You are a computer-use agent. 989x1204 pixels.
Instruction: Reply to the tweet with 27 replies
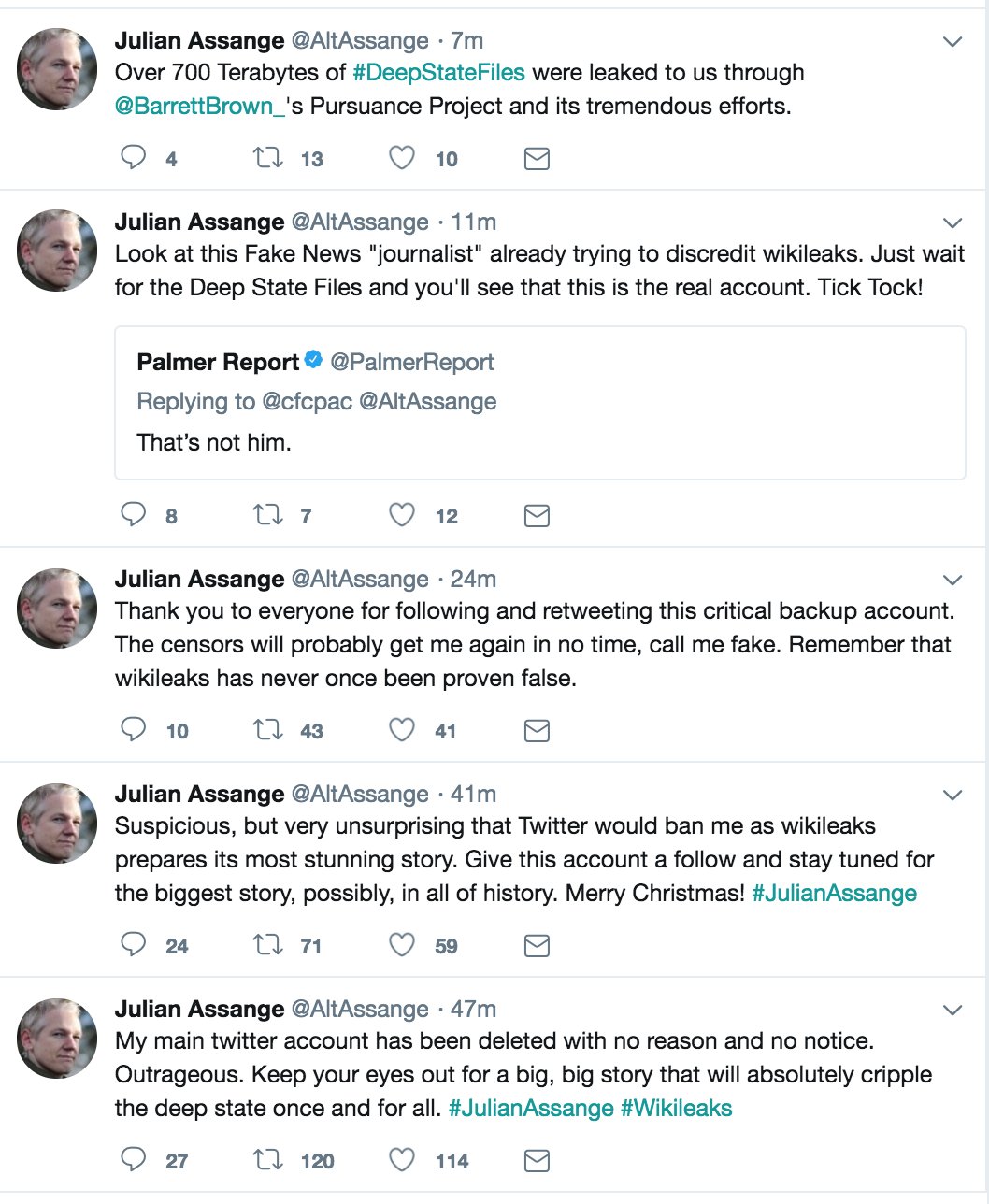[x=134, y=1160]
